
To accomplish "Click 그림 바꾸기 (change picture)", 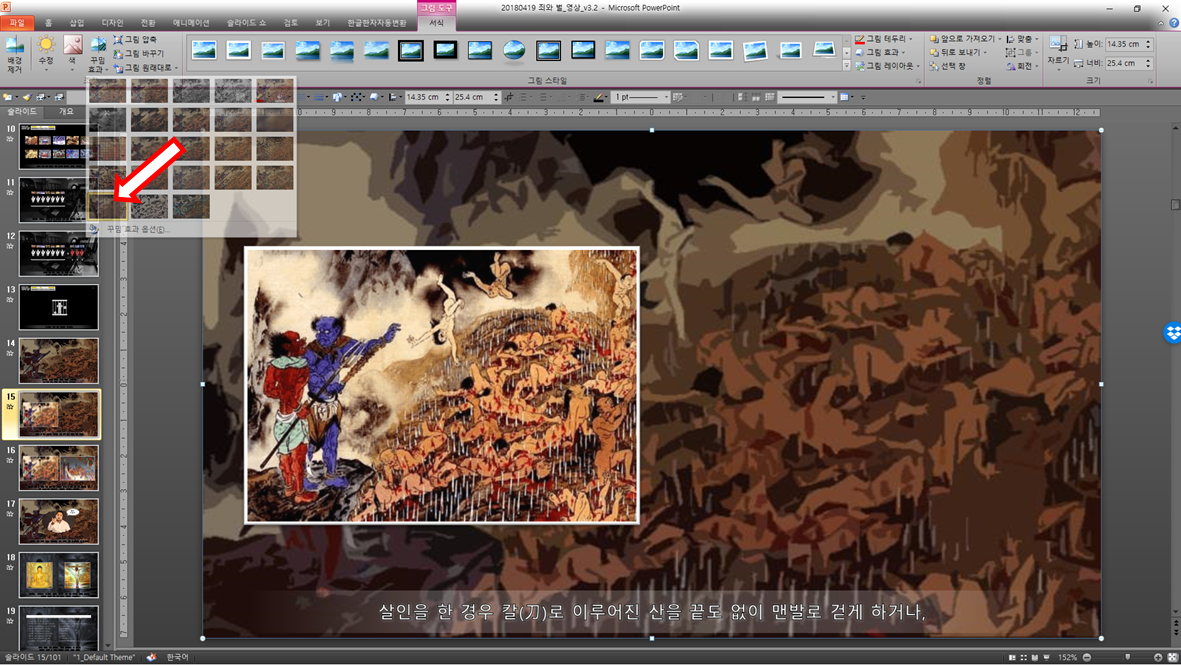I will point(139,53).
